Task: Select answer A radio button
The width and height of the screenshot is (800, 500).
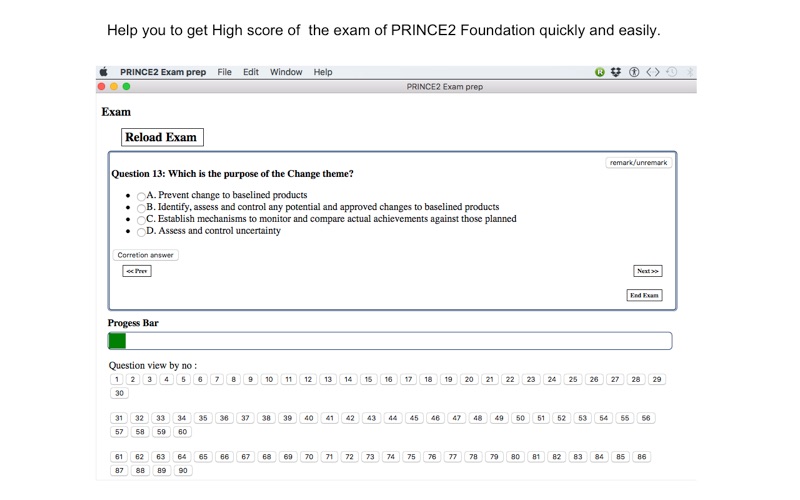Action: (x=141, y=196)
